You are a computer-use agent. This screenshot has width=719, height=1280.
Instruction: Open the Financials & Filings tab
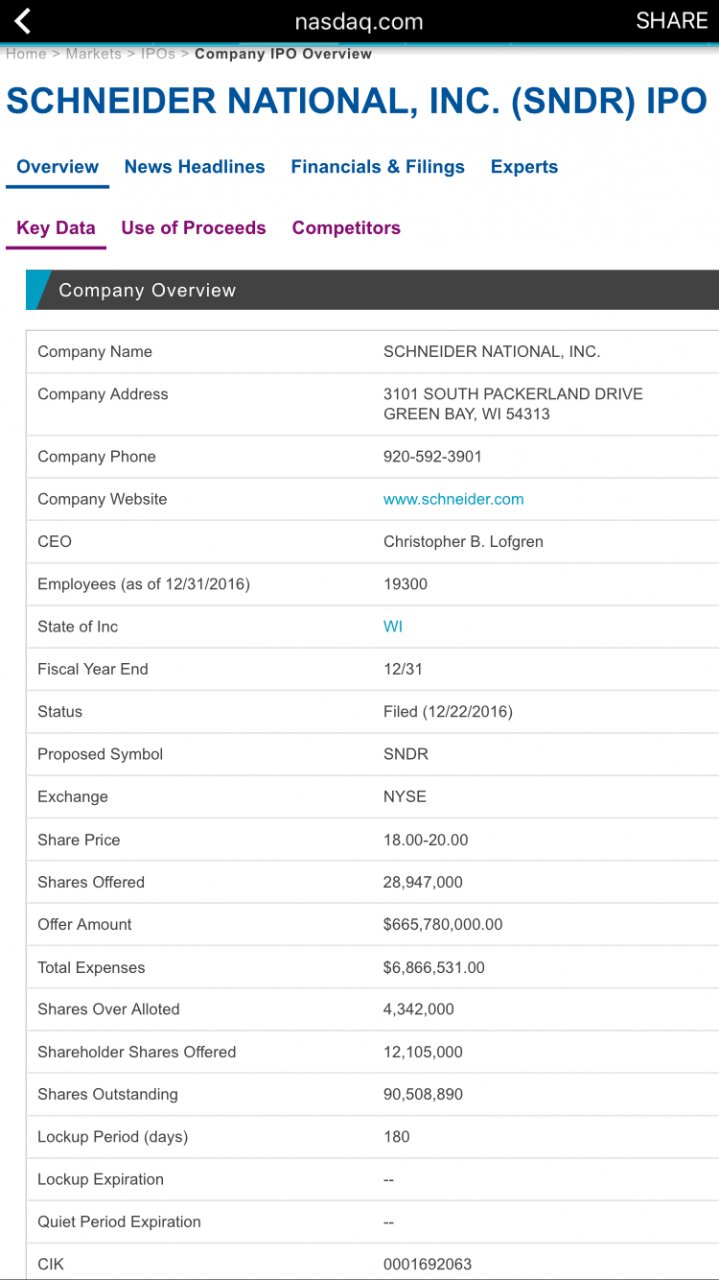pos(377,167)
